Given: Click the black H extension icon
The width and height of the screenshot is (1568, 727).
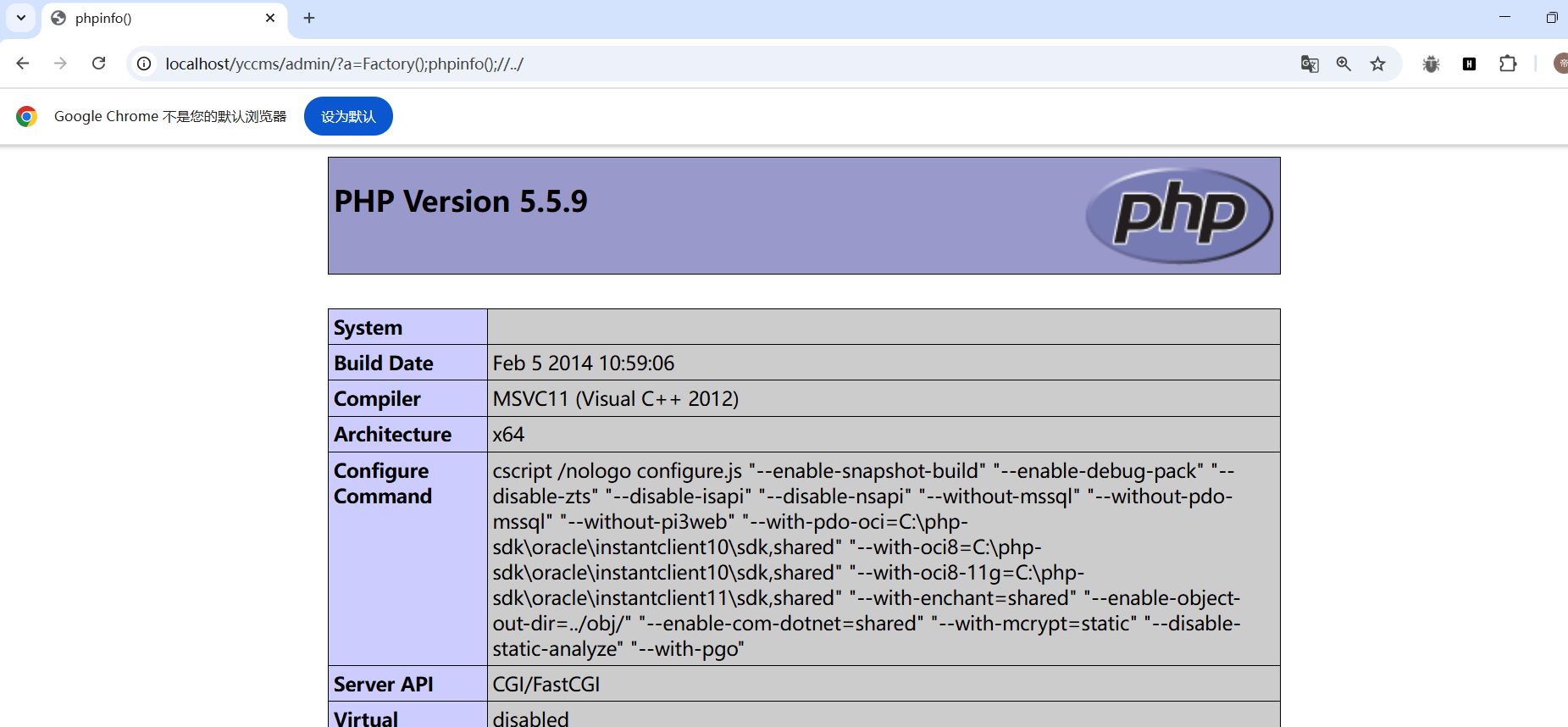Looking at the screenshot, I should coord(1470,64).
